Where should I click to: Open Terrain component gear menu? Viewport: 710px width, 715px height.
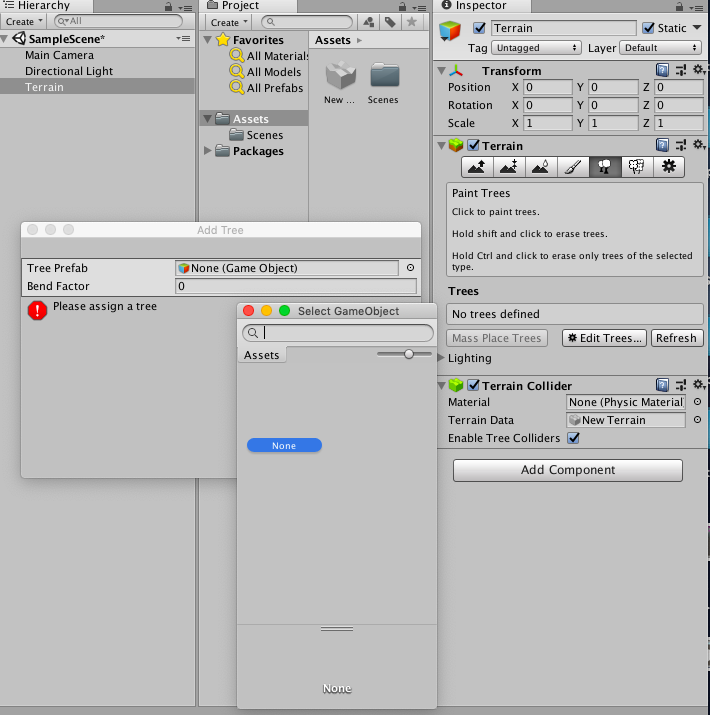(699, 145)
